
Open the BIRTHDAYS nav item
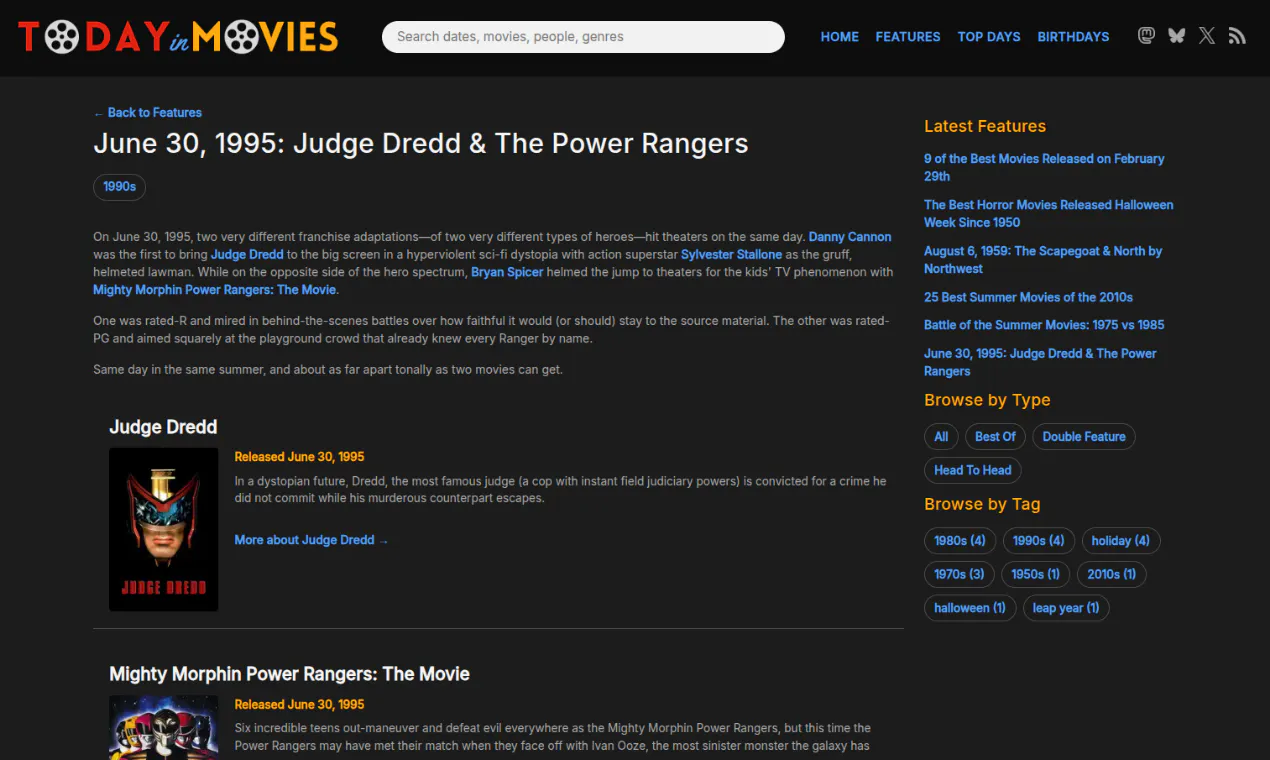[x=1073, y=37]
